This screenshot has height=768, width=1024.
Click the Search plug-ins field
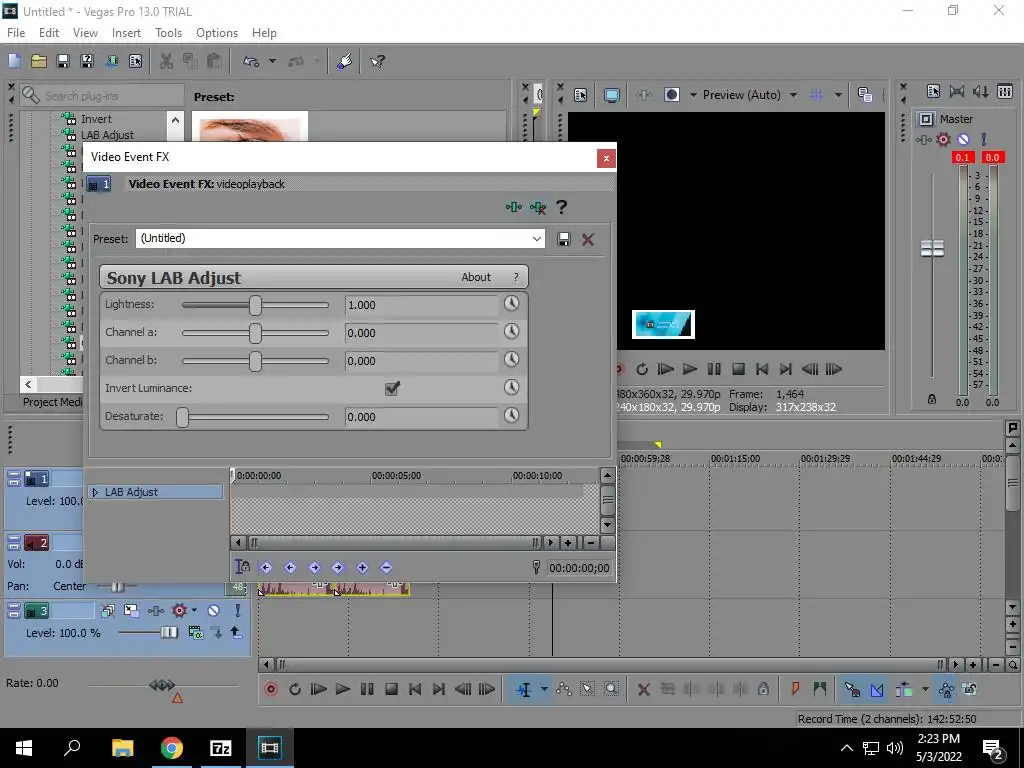tap(102, 96)
